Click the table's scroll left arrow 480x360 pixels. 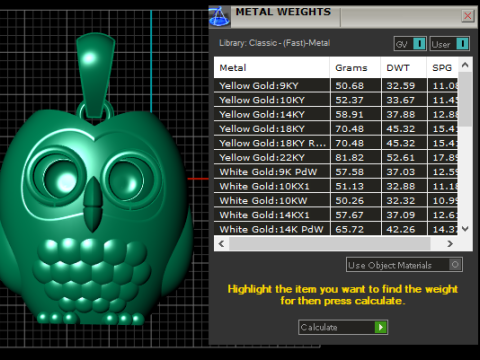click(221, 244)
